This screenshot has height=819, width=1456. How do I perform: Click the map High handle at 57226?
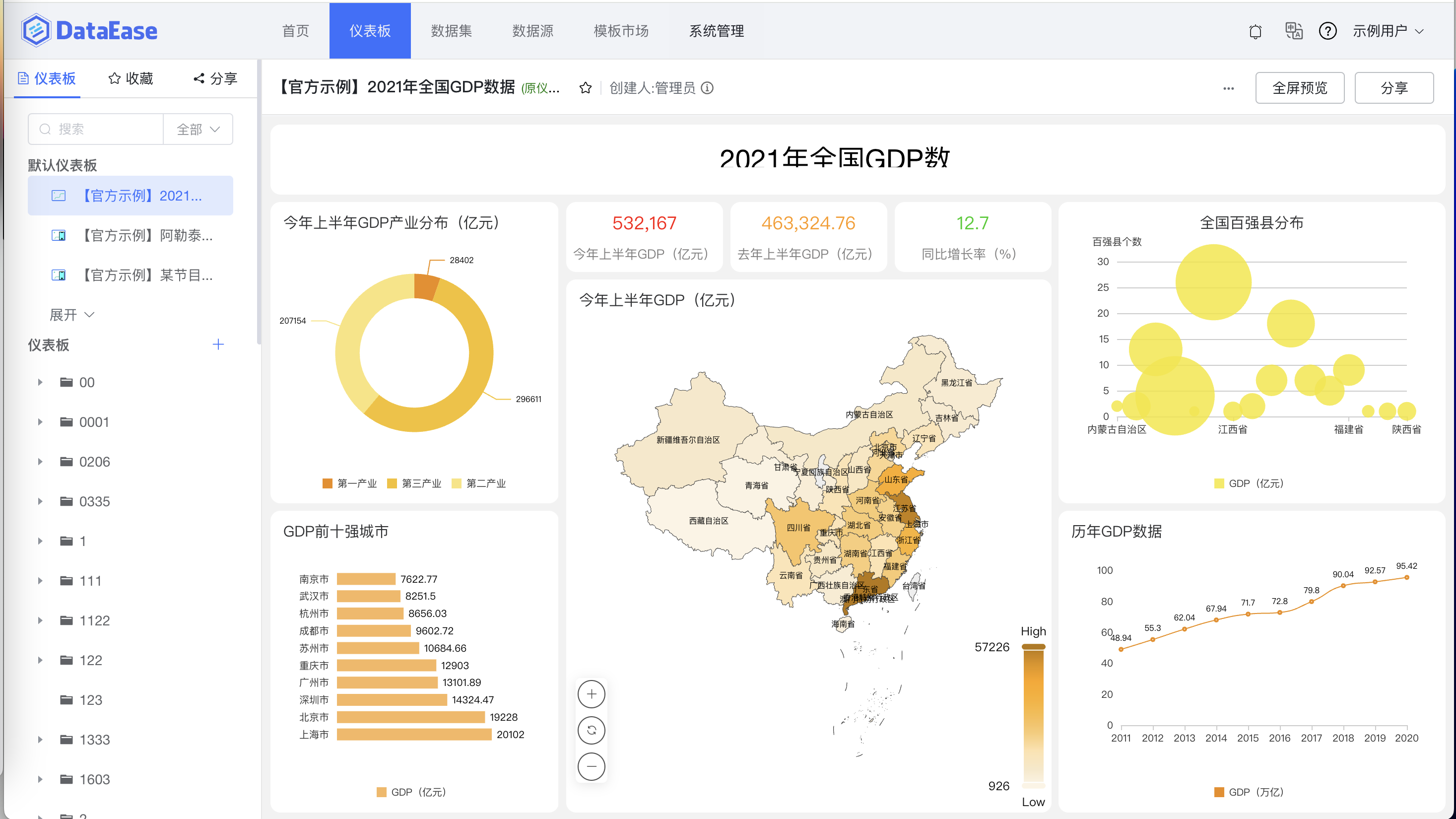point(1034,647)
